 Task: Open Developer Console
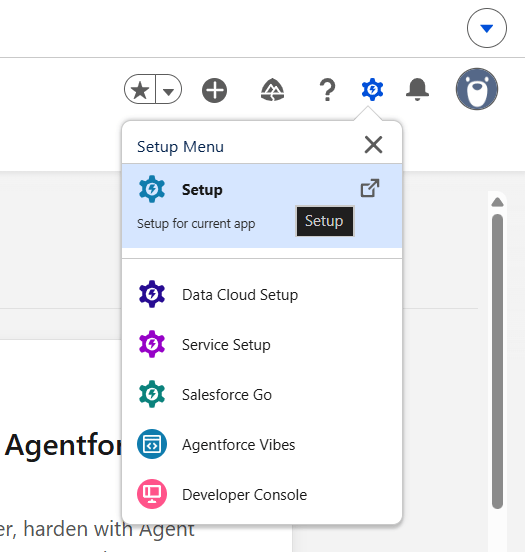pyautogui.click(x=262, y=495)
